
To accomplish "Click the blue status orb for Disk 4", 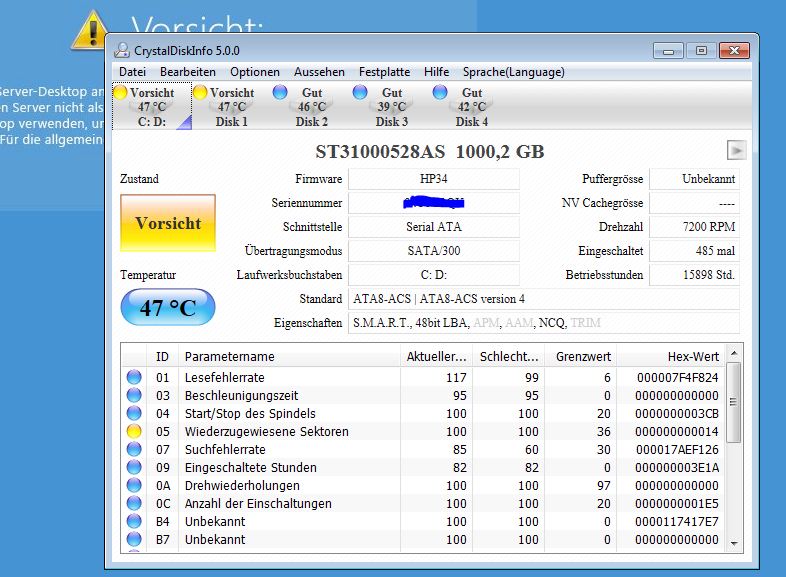I will click(x=440, y=92).
